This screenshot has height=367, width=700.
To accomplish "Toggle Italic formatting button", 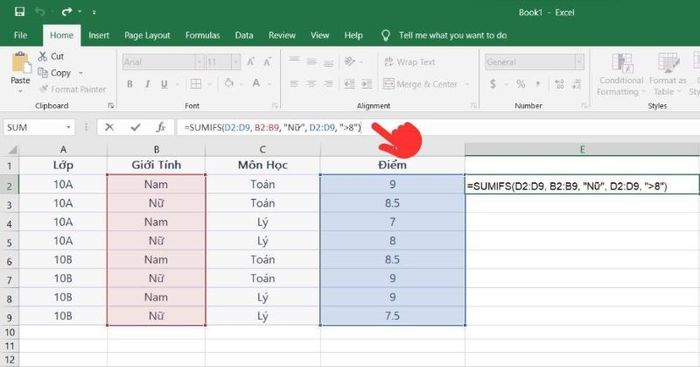I will click(x=147, y=84).
